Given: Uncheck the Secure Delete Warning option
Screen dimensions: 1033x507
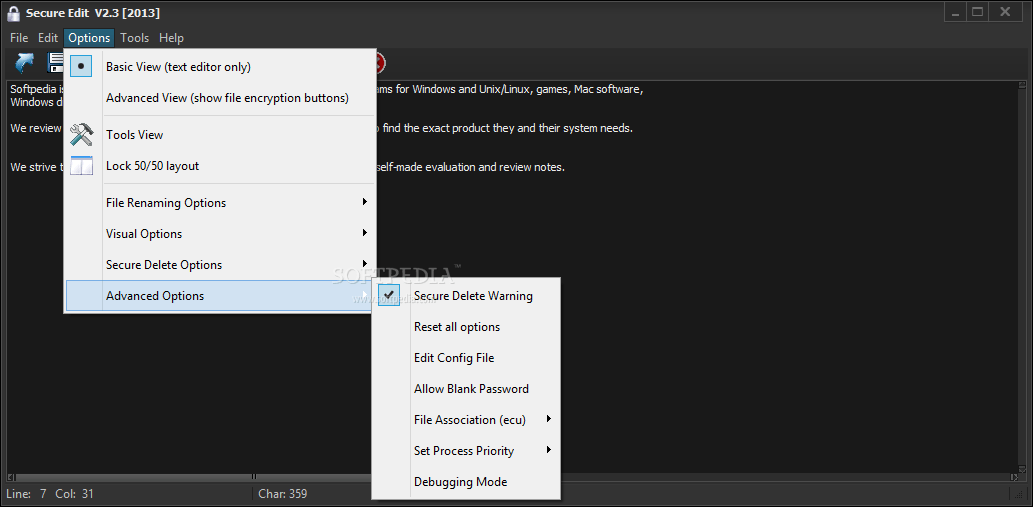Looking at the screenshot, I should [466, 296].
